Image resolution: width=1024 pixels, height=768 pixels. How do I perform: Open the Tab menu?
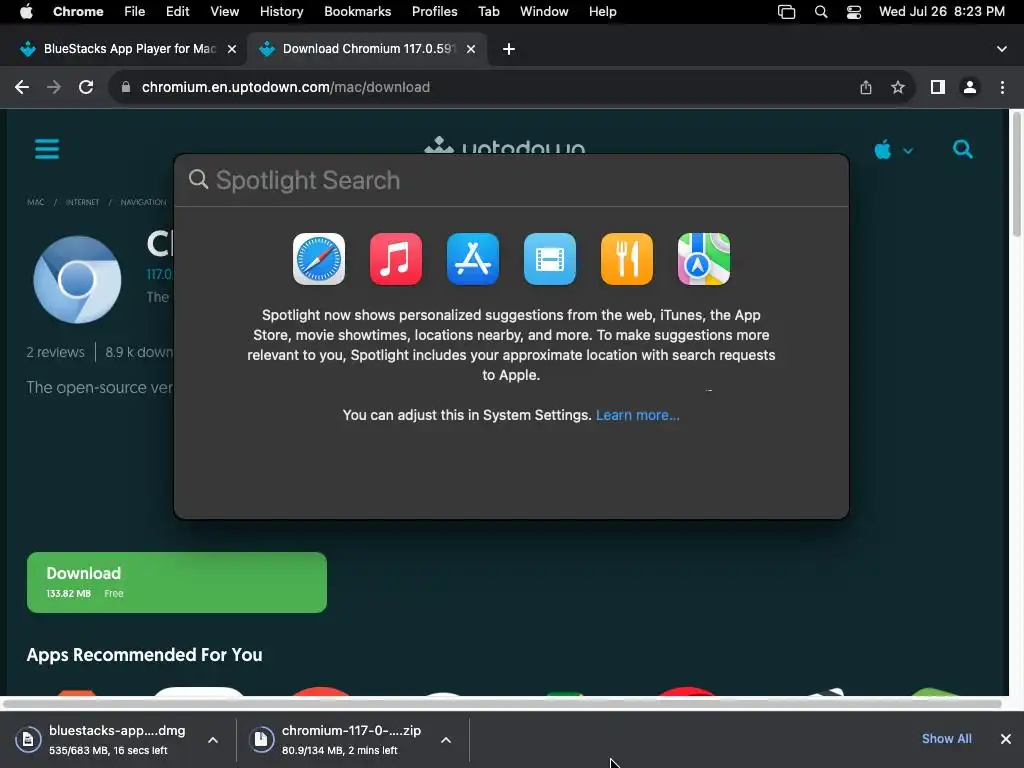488,12
